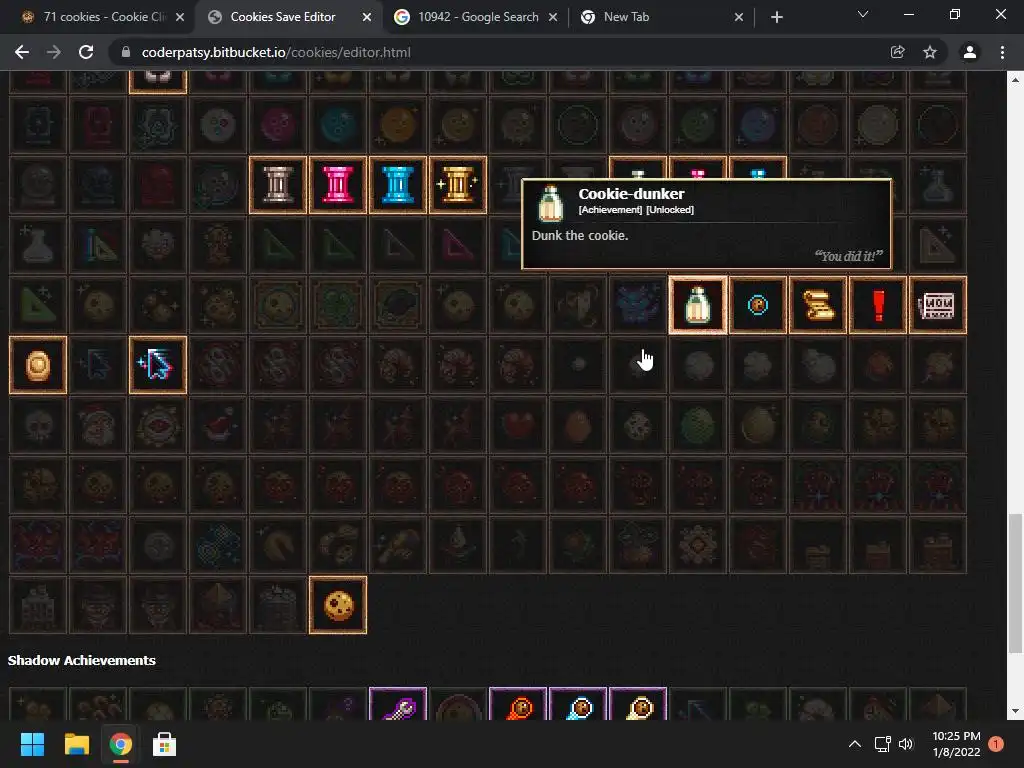
Task: Switch to the Cookie Clicker tab
Action: (101, 17)
